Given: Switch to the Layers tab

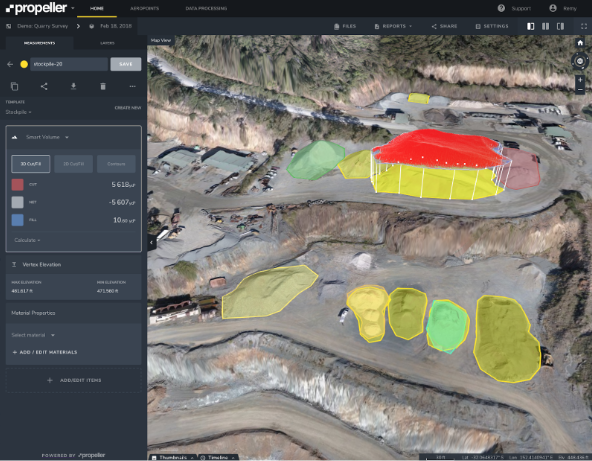Looking at the screenshot, I should tap(107, 43).
